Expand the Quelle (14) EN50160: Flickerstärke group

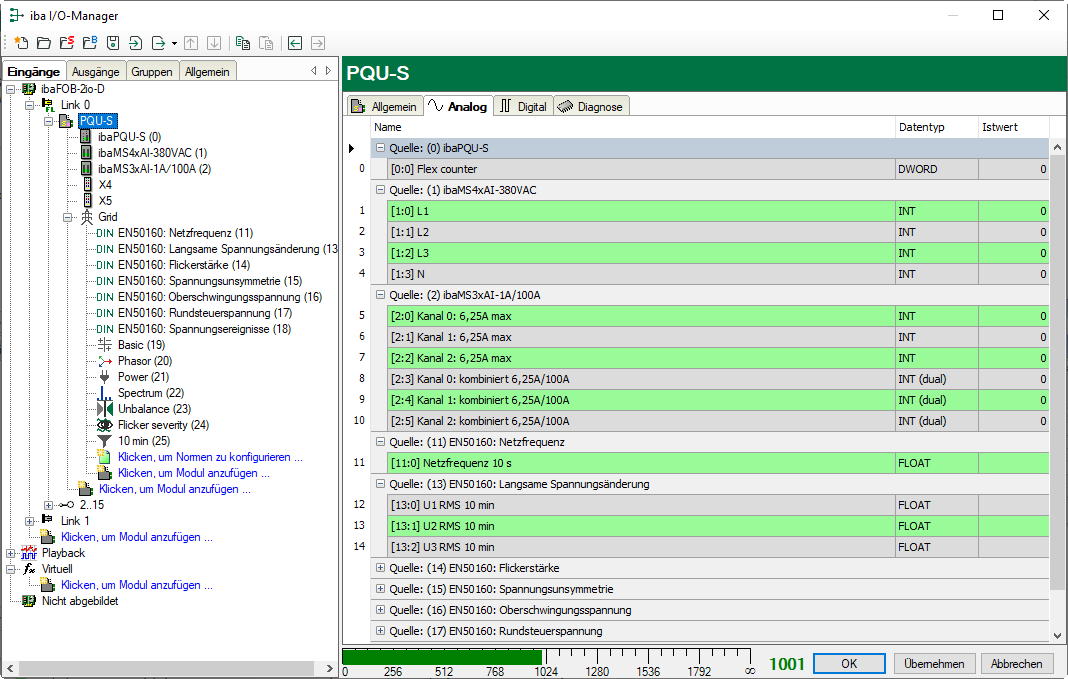pyautogui.click(x=380, y=568)
